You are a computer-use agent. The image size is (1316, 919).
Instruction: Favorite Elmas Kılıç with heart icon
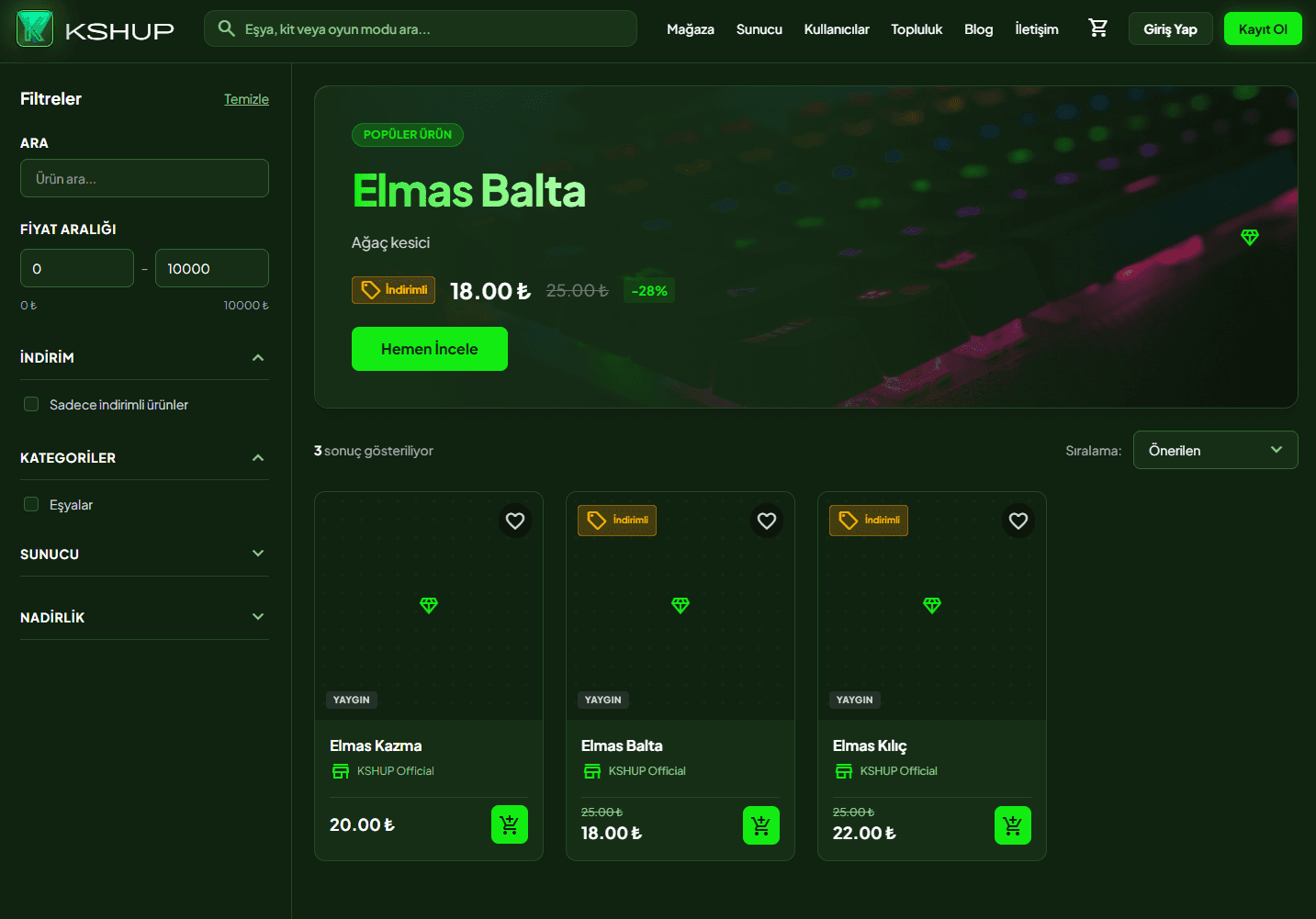1018,521
